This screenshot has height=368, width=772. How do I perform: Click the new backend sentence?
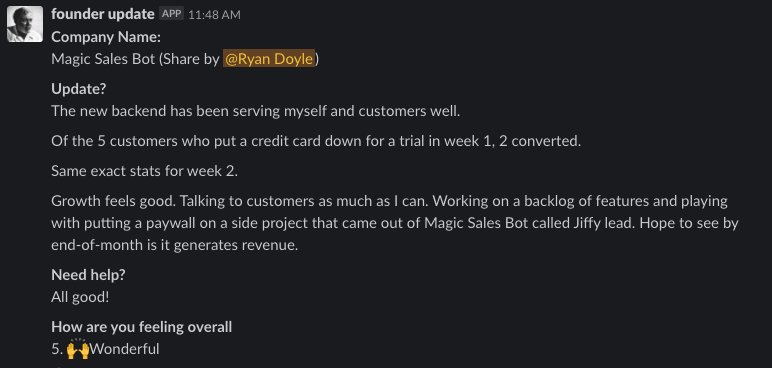(256, 111)
